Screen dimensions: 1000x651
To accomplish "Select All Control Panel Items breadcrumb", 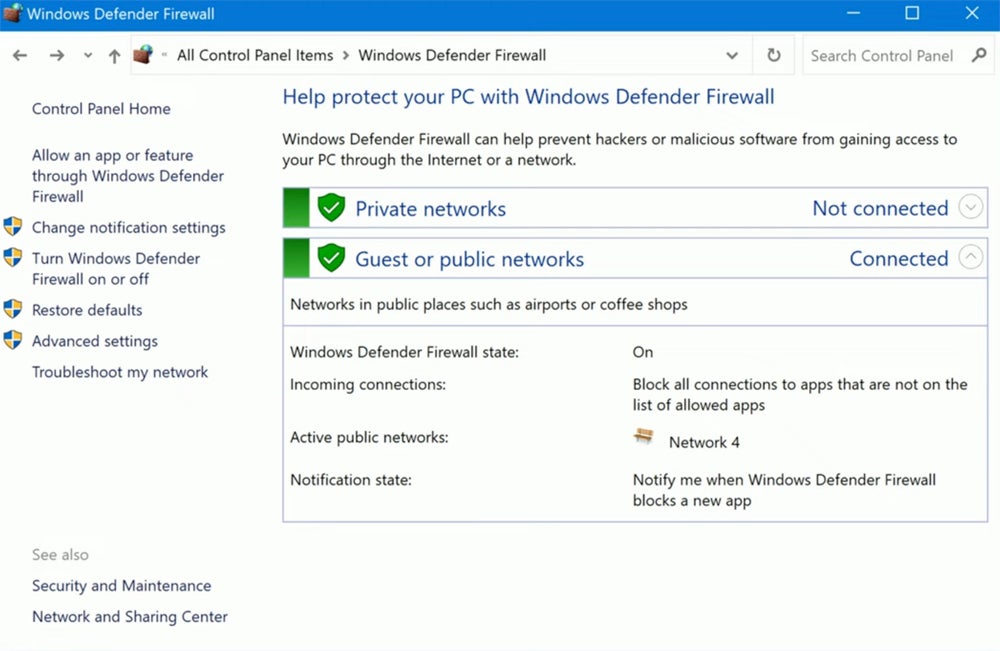I will [x=256, y=56].
